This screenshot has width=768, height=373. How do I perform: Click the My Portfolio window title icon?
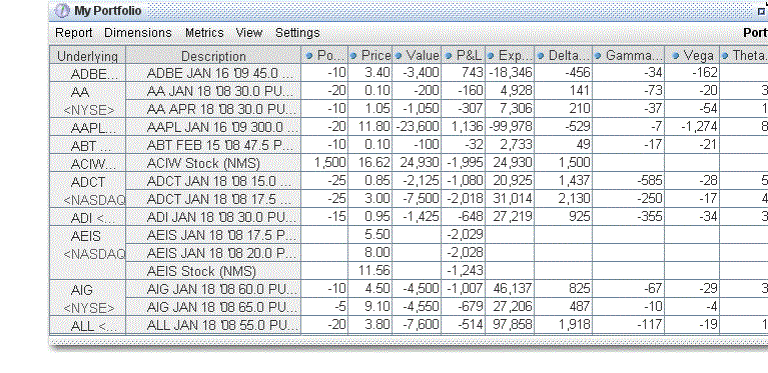62,11
